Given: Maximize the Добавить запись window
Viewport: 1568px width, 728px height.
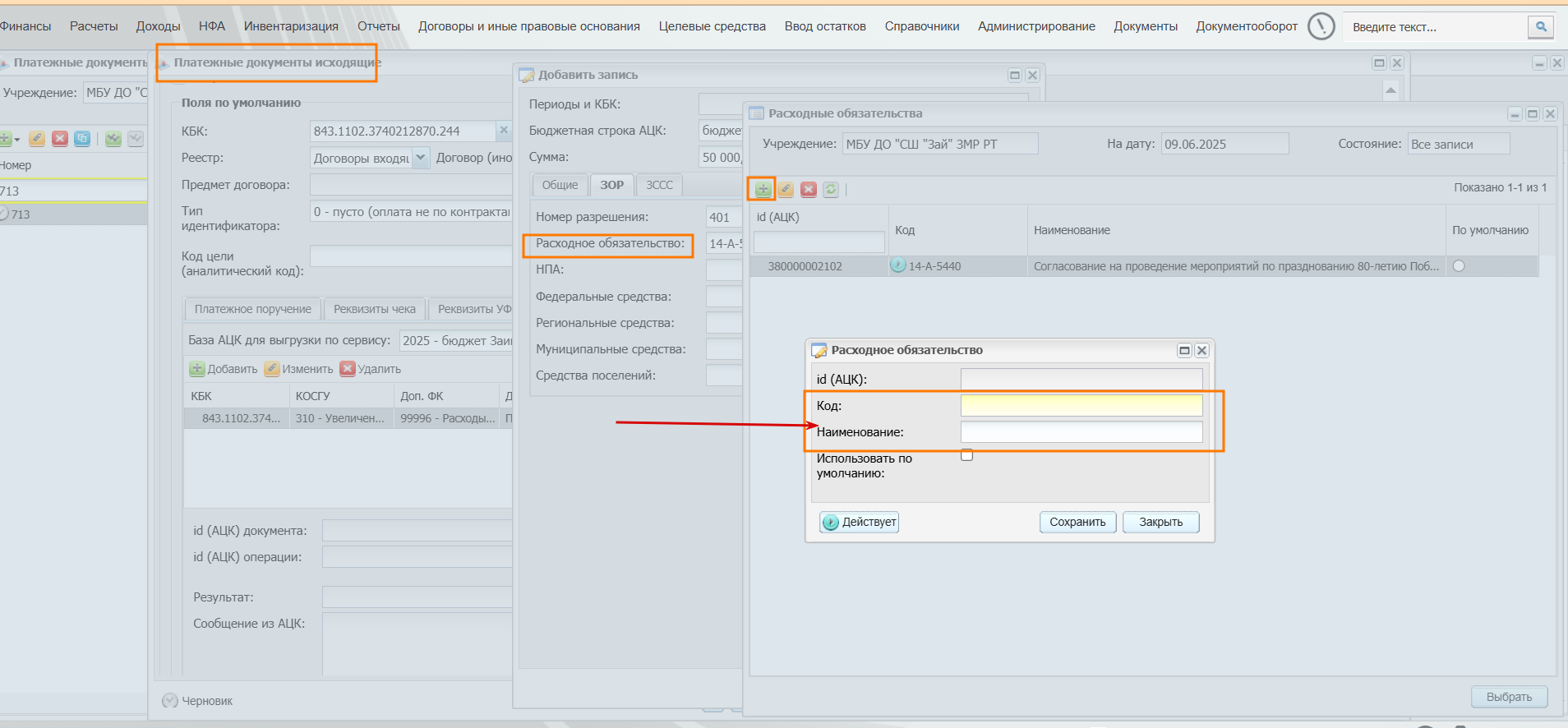Looking at the screenshot, I should pyautogui.click(x=1015, y=75).
